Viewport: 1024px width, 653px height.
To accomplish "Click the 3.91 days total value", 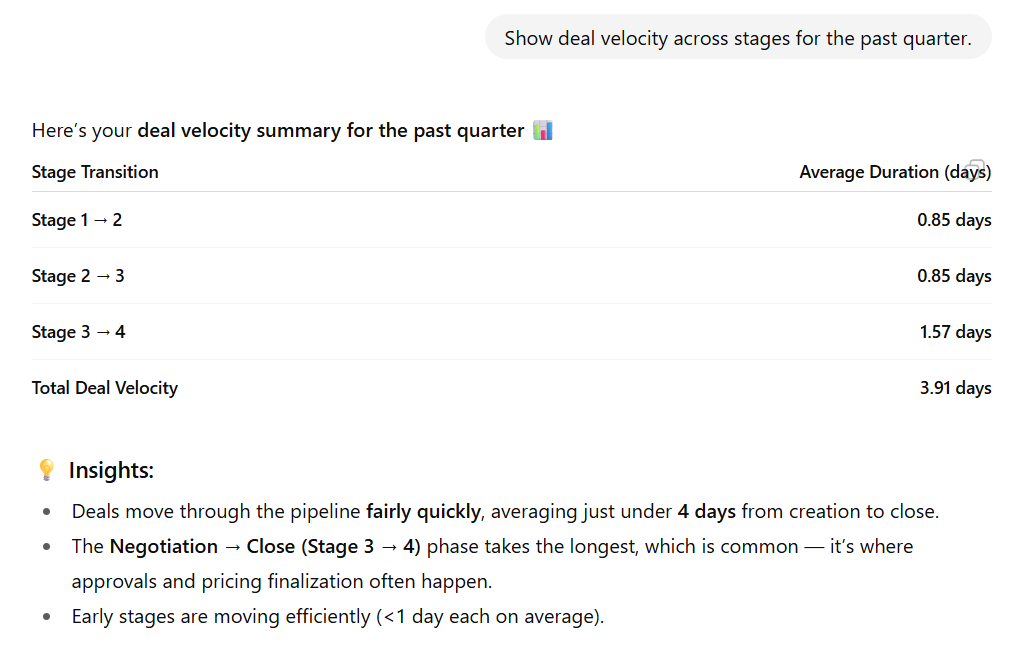I will 955,388.
